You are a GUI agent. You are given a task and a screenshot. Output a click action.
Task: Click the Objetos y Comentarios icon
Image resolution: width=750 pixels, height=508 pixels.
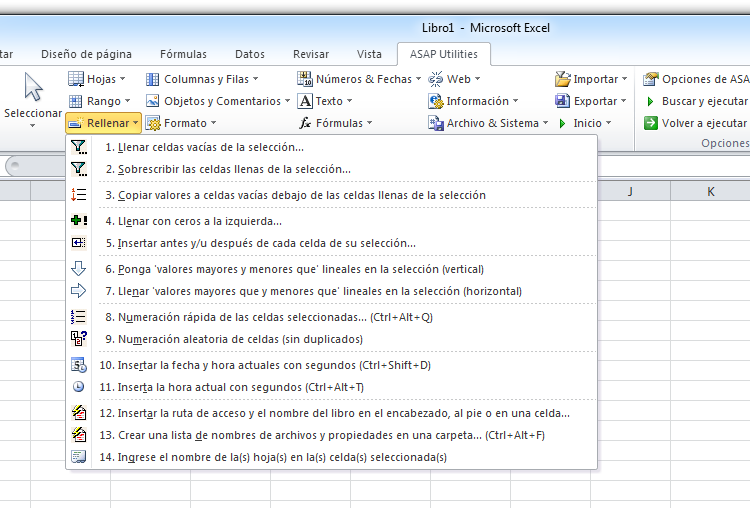pos(152,101)
